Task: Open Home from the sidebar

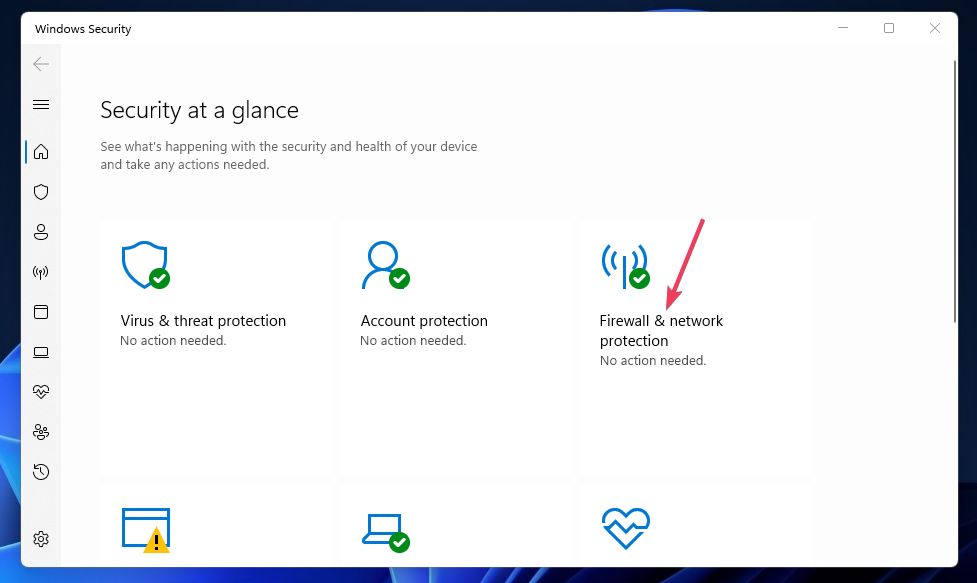Action: coord(40,151)
